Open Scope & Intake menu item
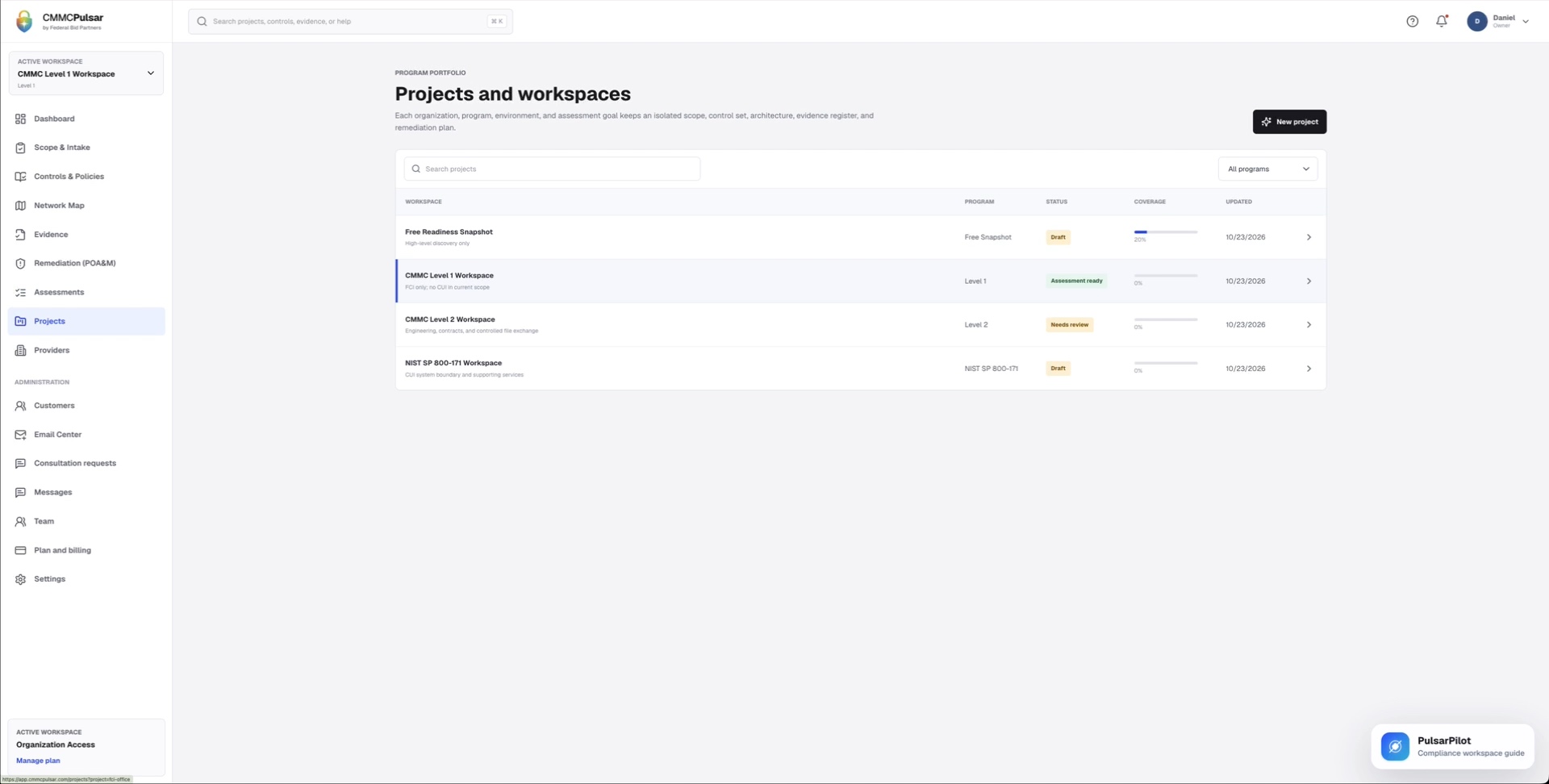Image resolution: width=1549 pixels, height=784 pixels. tap(86, 148)
